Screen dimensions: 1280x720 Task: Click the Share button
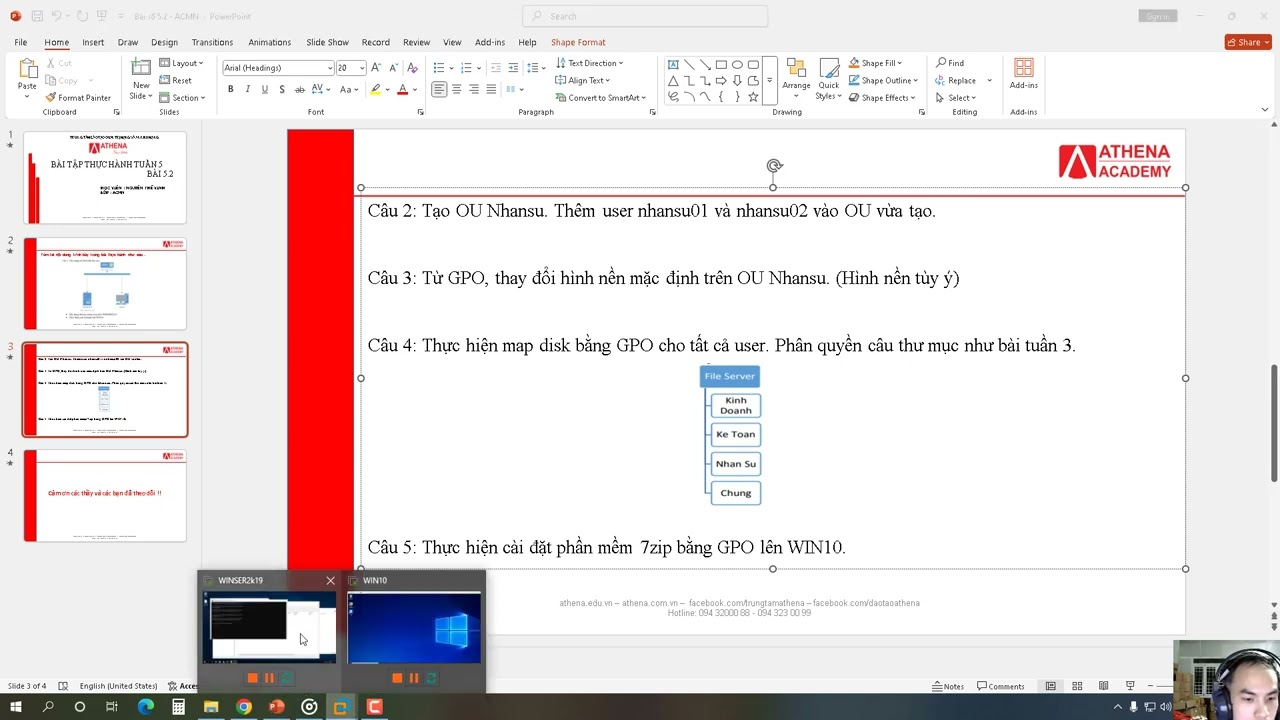[x=1247, y=42]
